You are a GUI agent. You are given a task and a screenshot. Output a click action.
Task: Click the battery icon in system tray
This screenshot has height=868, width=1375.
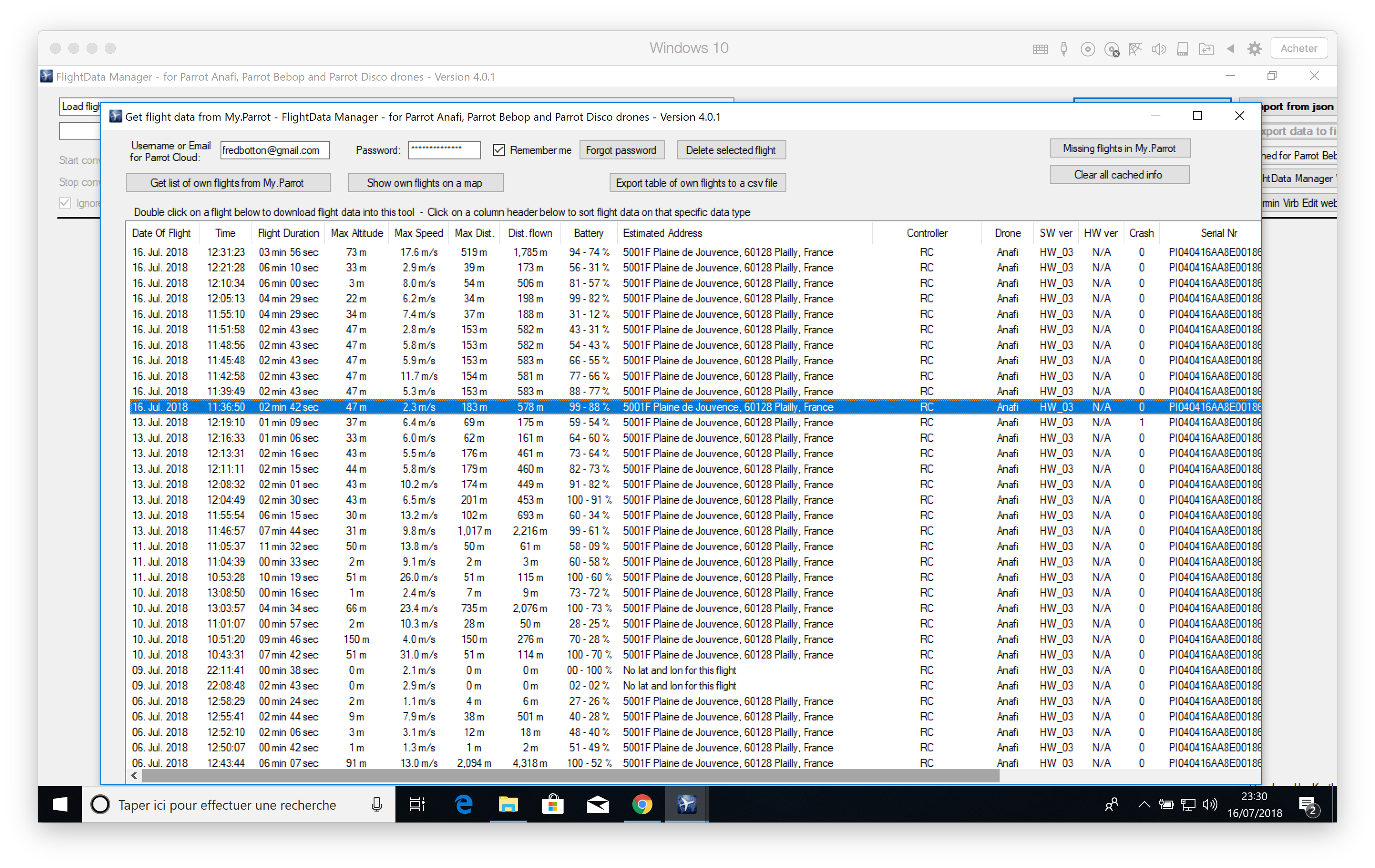pos(1165,804)
